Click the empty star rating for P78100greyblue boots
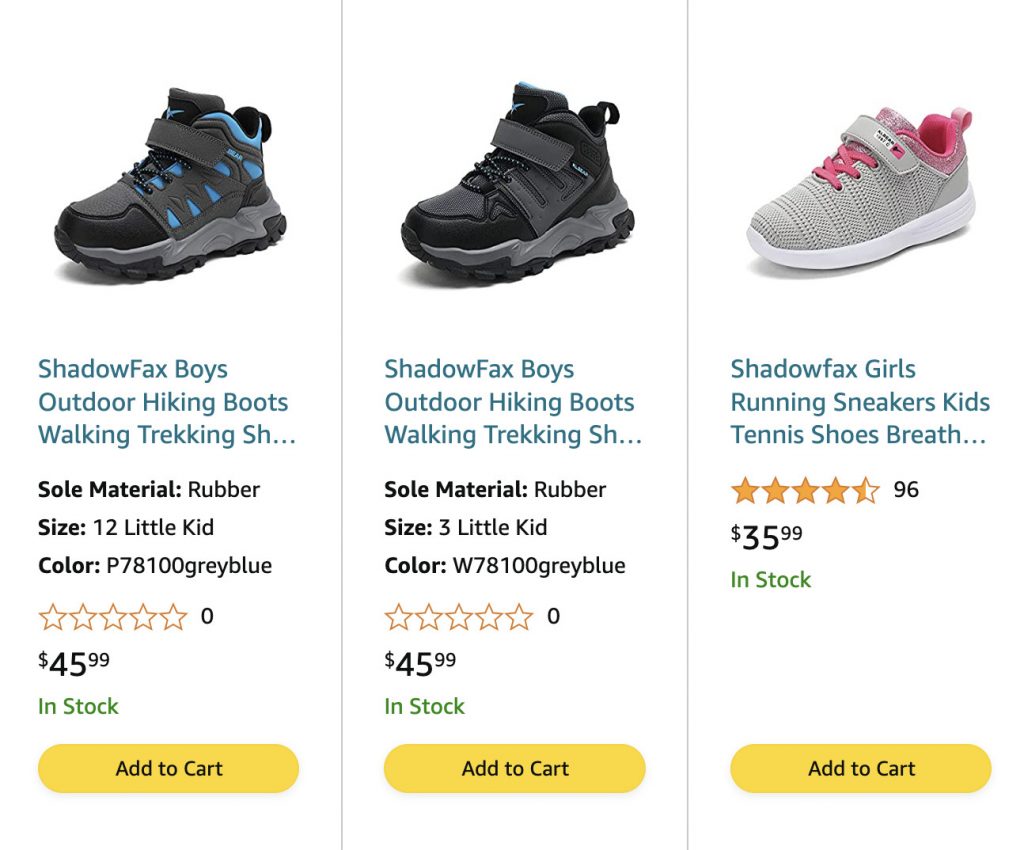This screenshot has width=1024, height=850. click(x=113, y=617)
